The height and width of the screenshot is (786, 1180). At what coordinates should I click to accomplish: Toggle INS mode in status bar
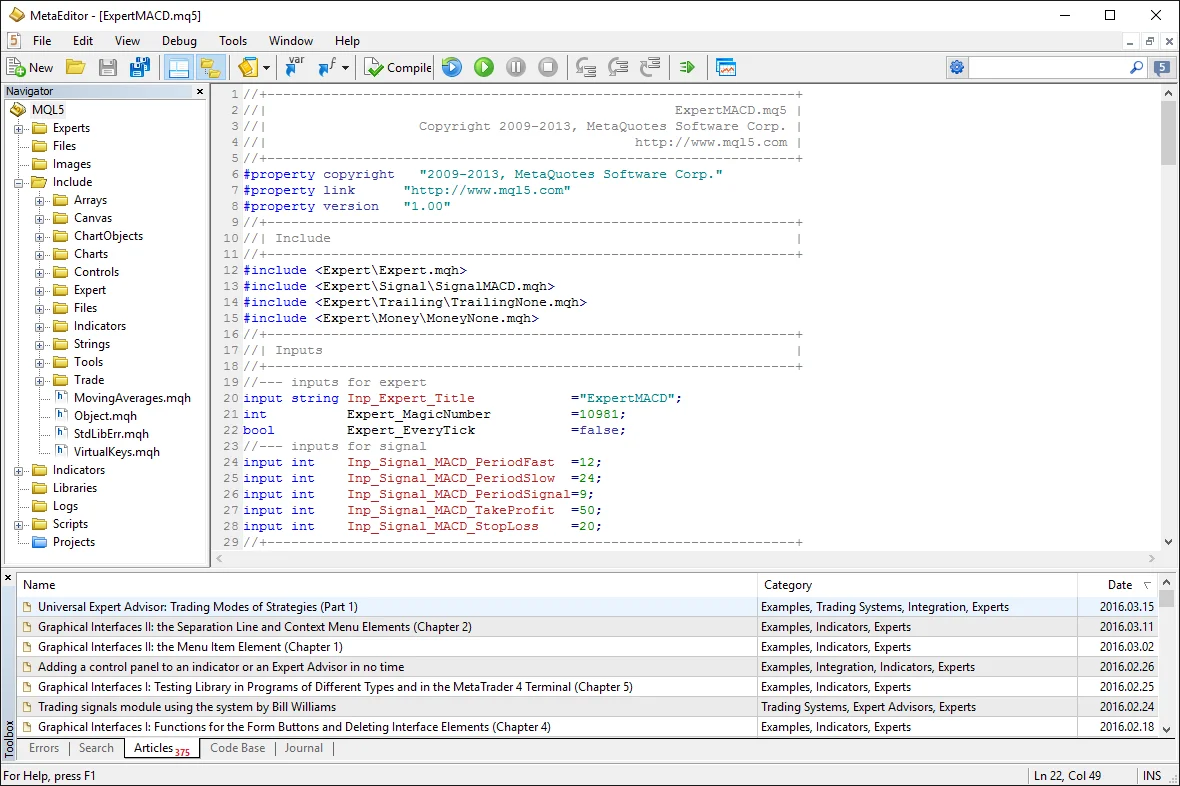(1152, 775)
